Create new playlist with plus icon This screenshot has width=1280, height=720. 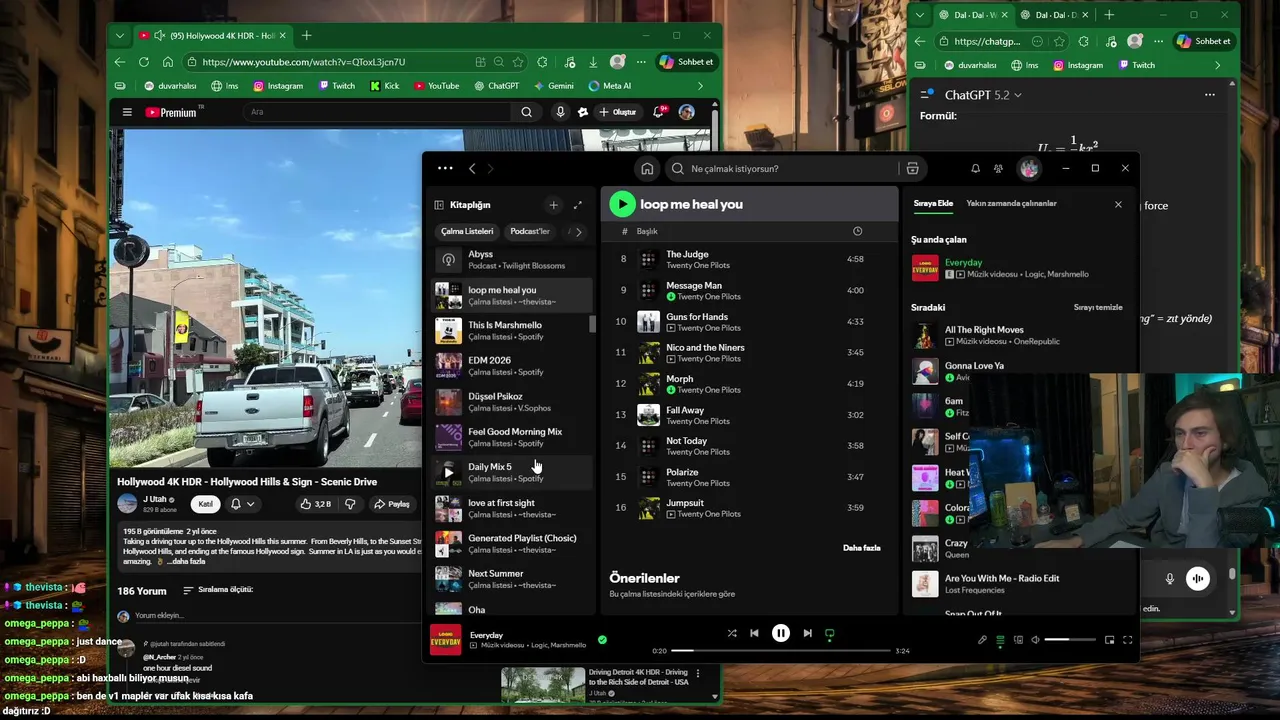[553, 205]
